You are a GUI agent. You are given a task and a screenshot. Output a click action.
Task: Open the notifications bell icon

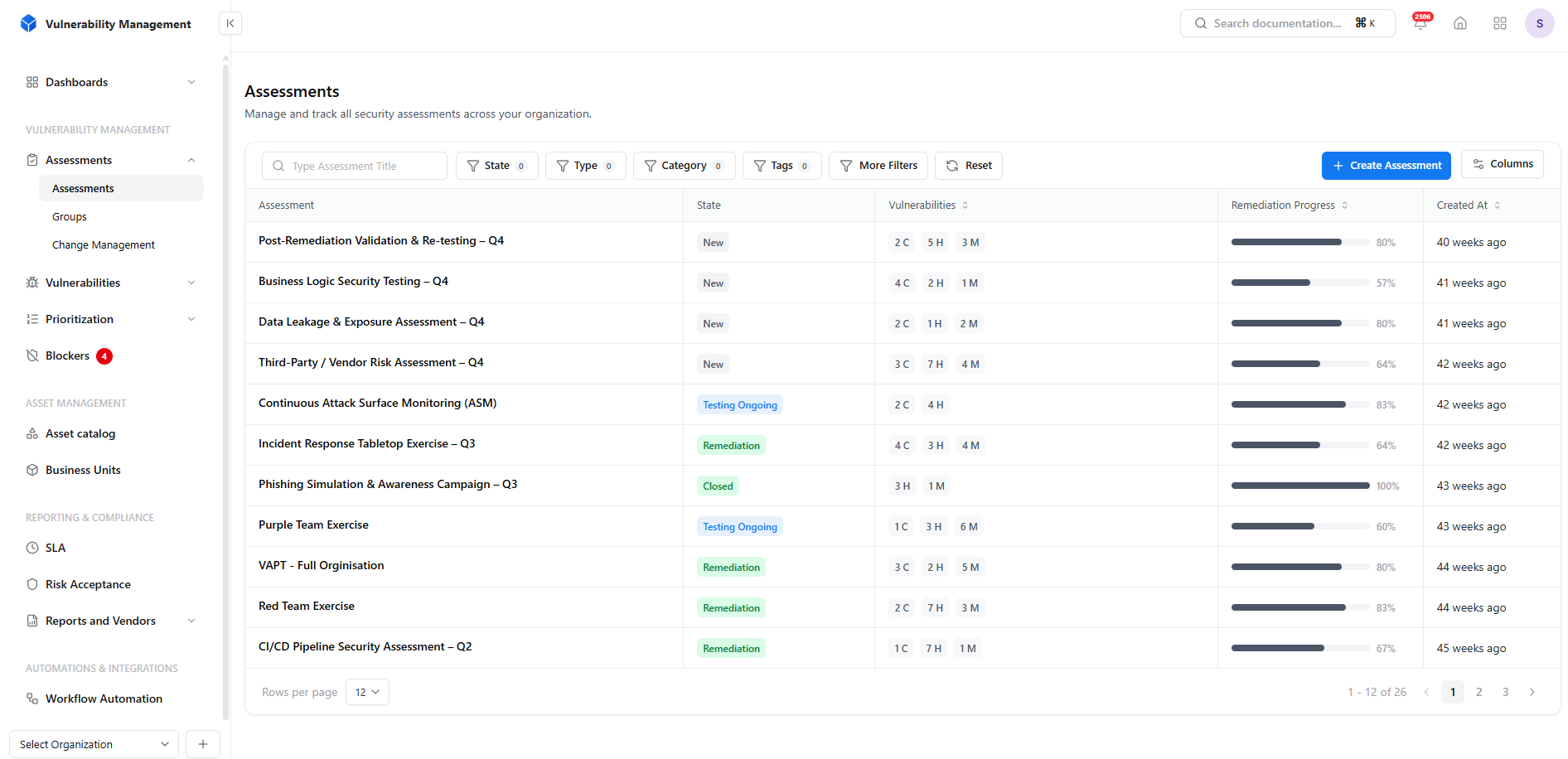[x=1420, y=23]
